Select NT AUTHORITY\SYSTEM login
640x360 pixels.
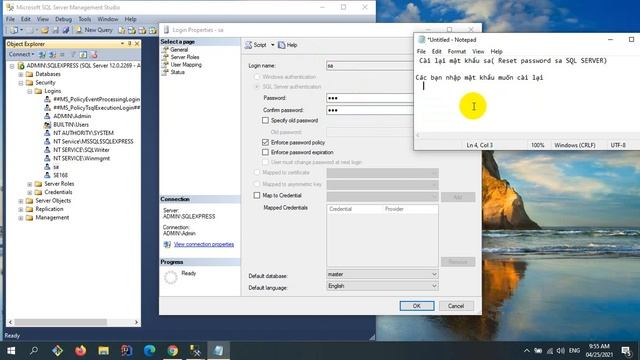pyautogui.click(x=83, y=133)
